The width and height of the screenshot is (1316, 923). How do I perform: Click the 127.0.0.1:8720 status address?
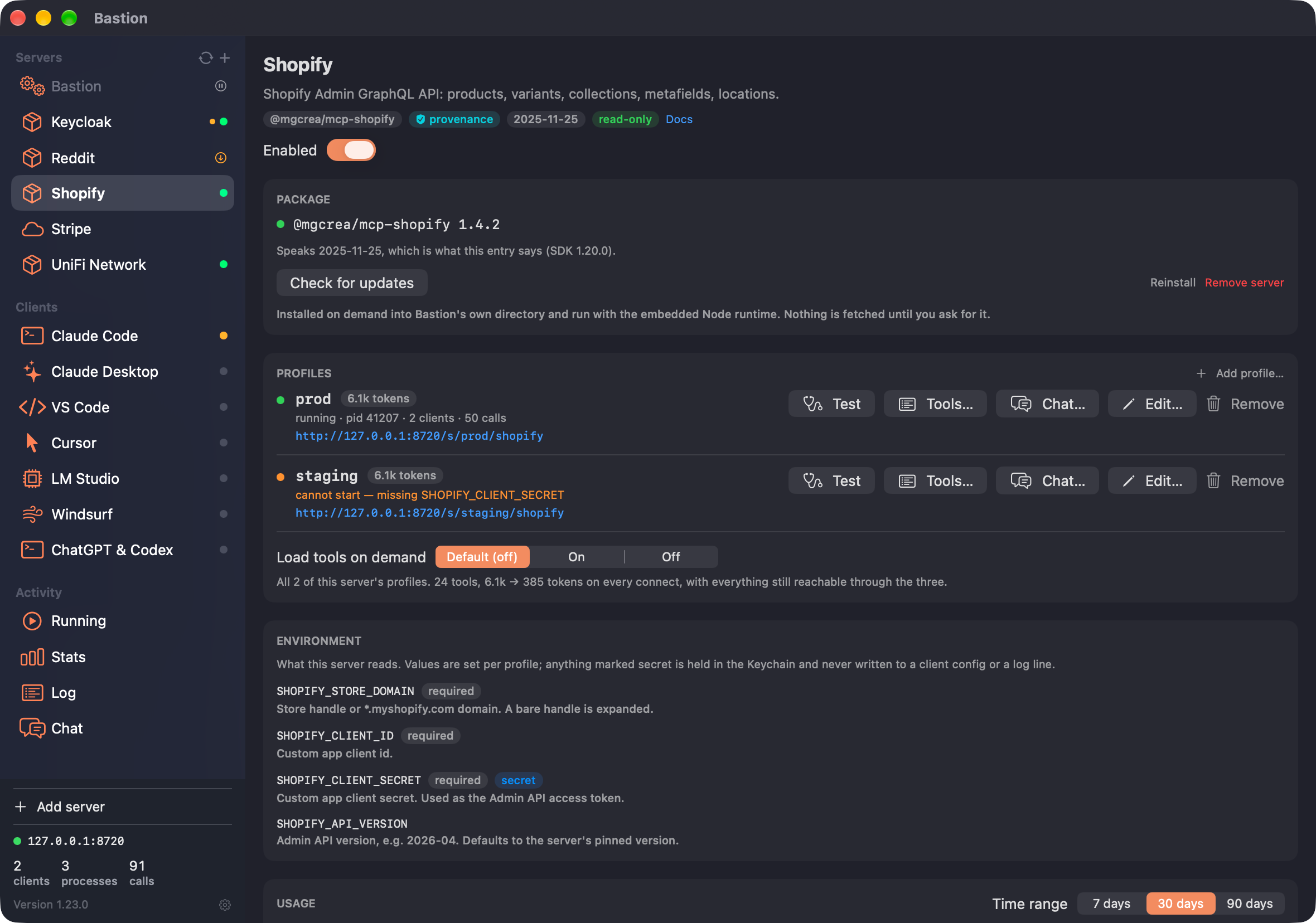[75, 841]
